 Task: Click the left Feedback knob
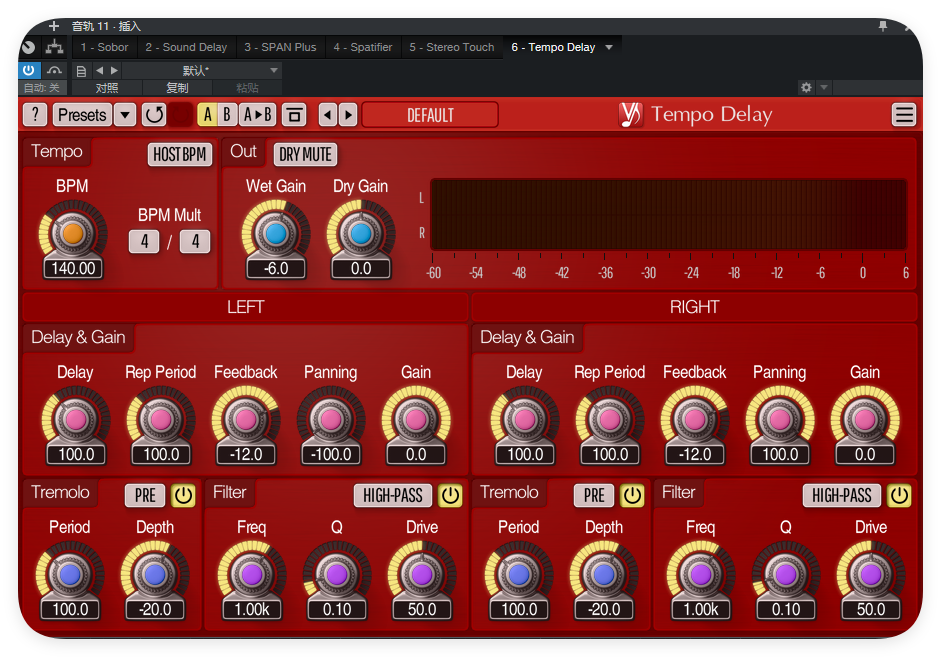click(246, 419)
